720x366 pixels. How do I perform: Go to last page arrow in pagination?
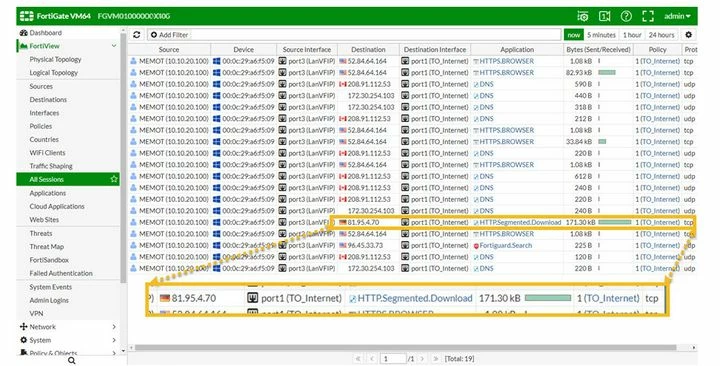pos(435,359)
